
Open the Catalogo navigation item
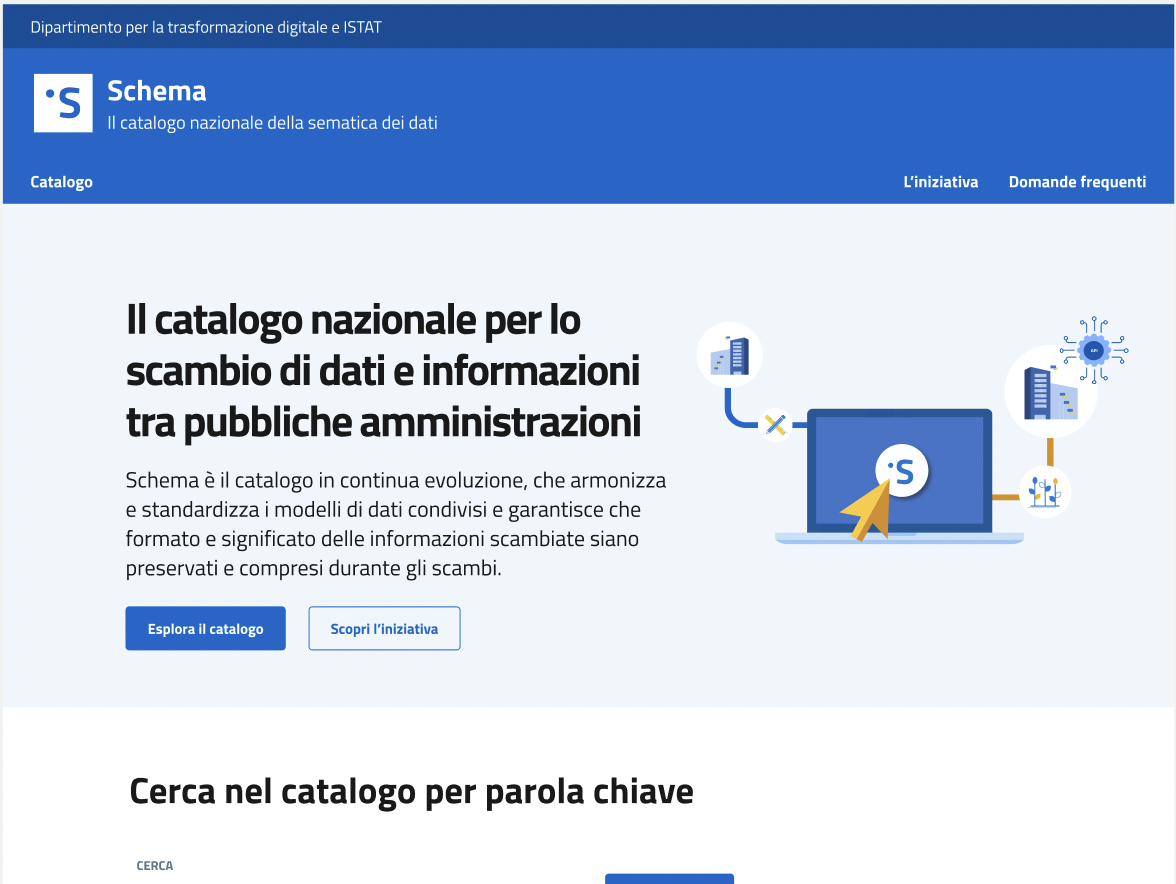(61, 181)
